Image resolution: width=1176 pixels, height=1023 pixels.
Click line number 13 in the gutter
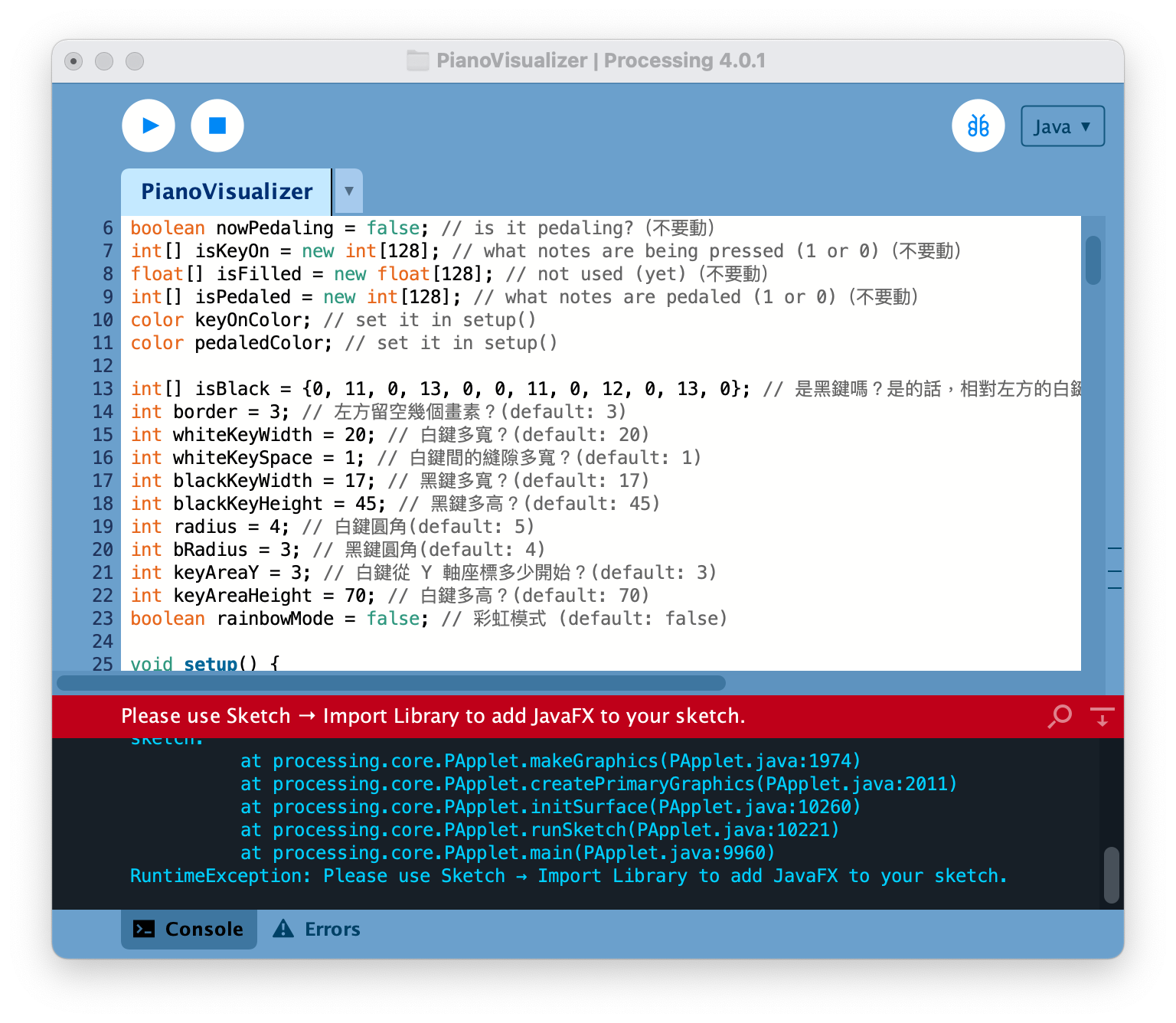pos(103,389)
